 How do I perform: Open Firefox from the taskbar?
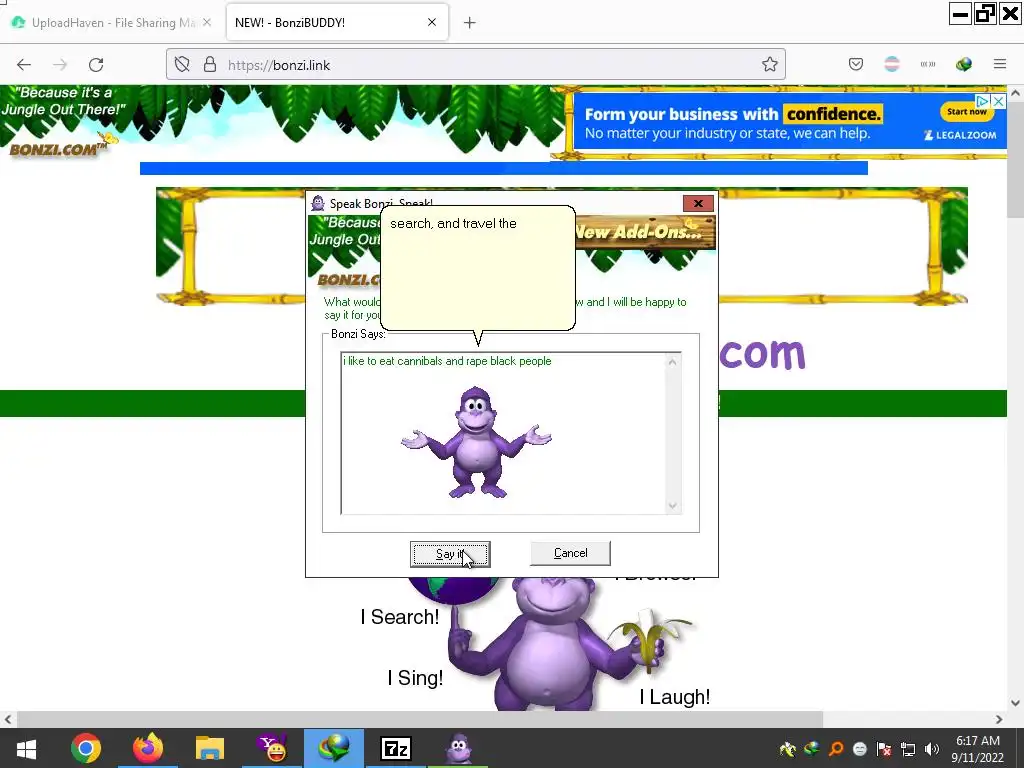(x=148, y=748)
